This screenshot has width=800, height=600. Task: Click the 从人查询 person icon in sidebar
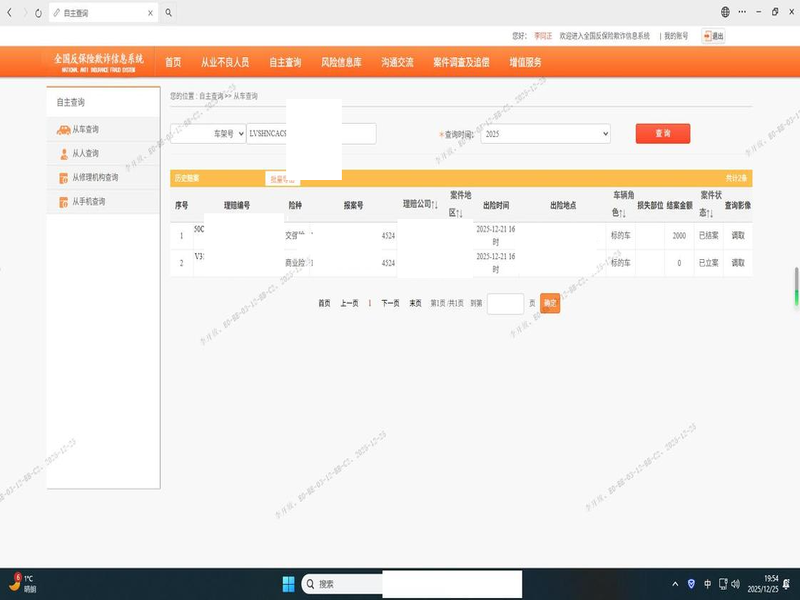coord(64,154)
